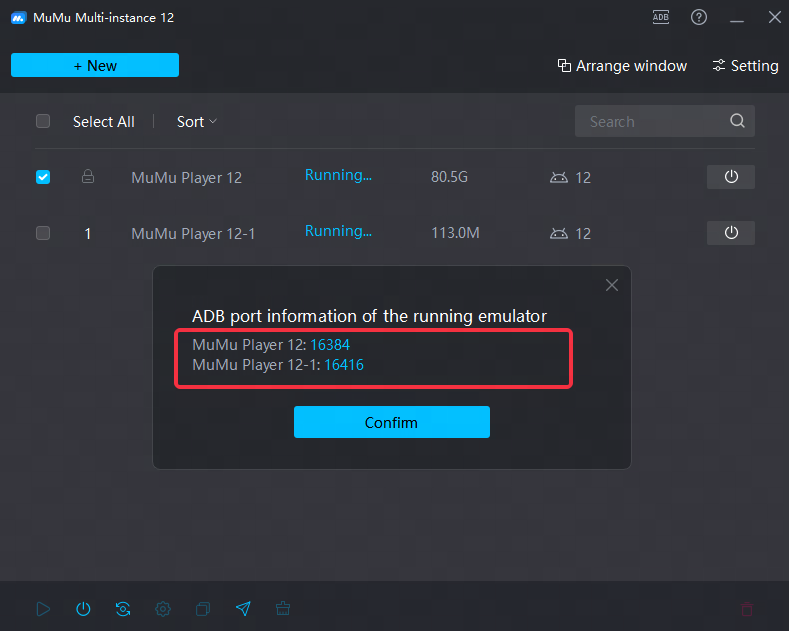The width and height of the screenshot is (789, 631).
Task: Click the 113.0M size value
Action: pyautogui.click(x=455, y=233)
